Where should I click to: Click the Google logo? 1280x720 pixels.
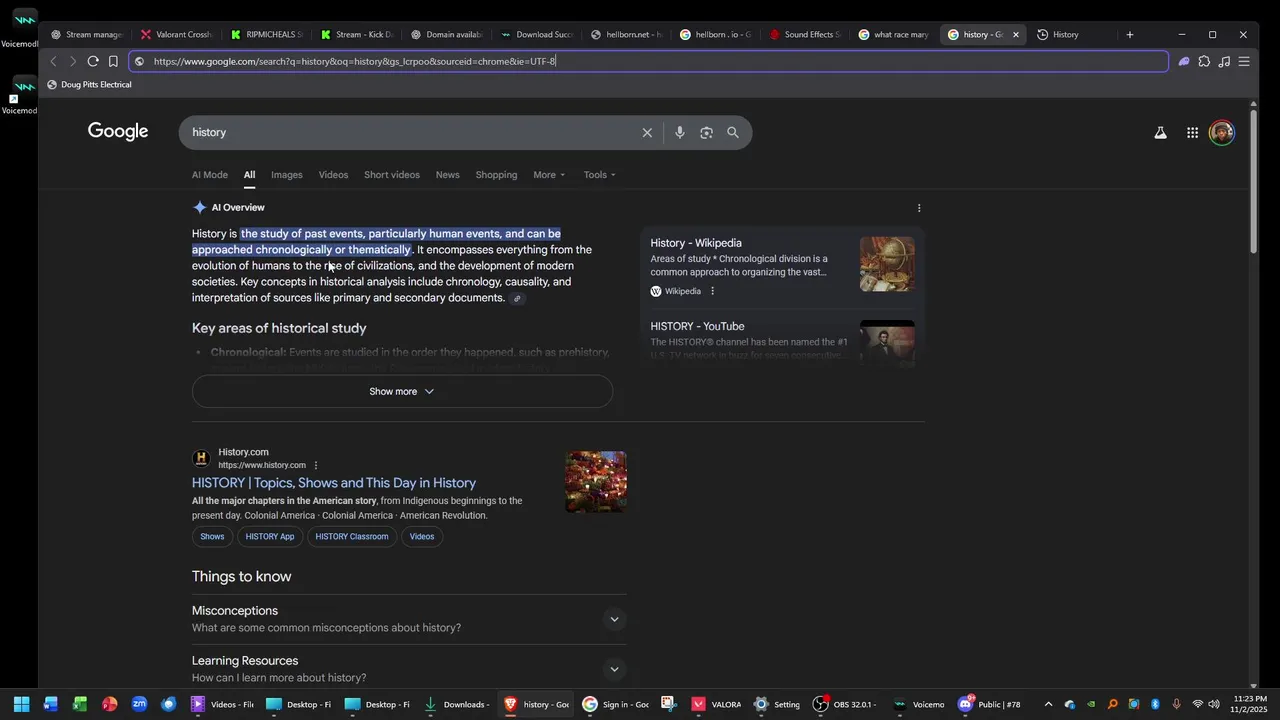[x=118, y=132]
